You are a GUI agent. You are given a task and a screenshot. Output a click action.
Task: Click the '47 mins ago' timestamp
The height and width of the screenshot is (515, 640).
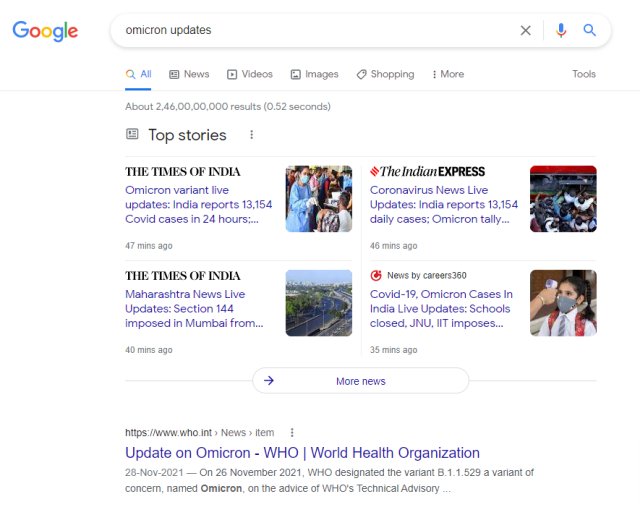[x=149, y=246]
